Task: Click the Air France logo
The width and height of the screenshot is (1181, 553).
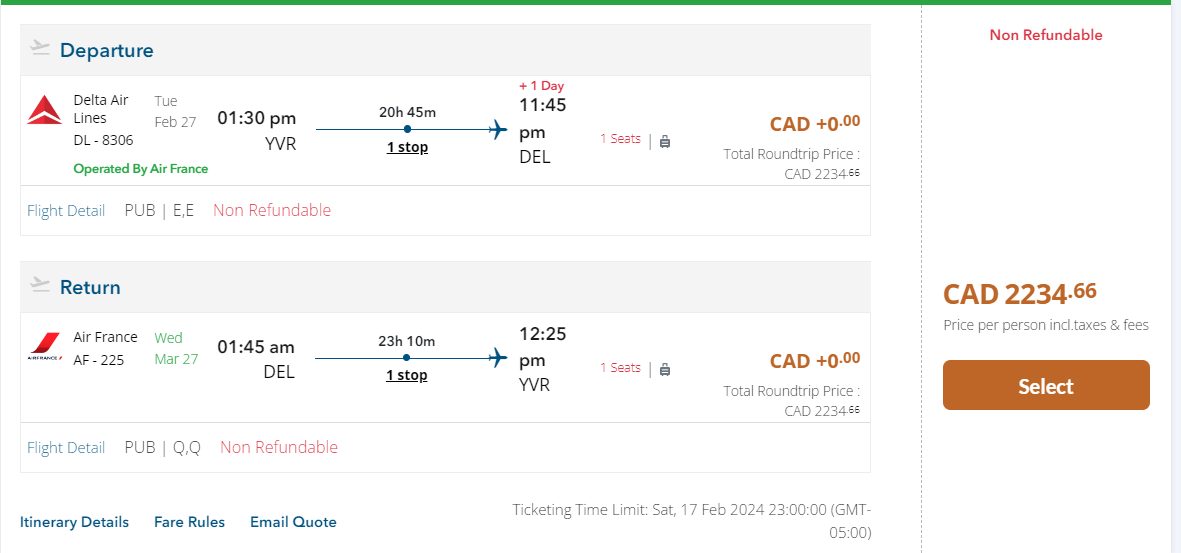Action: pyautogui.click(x=44, y=346)
